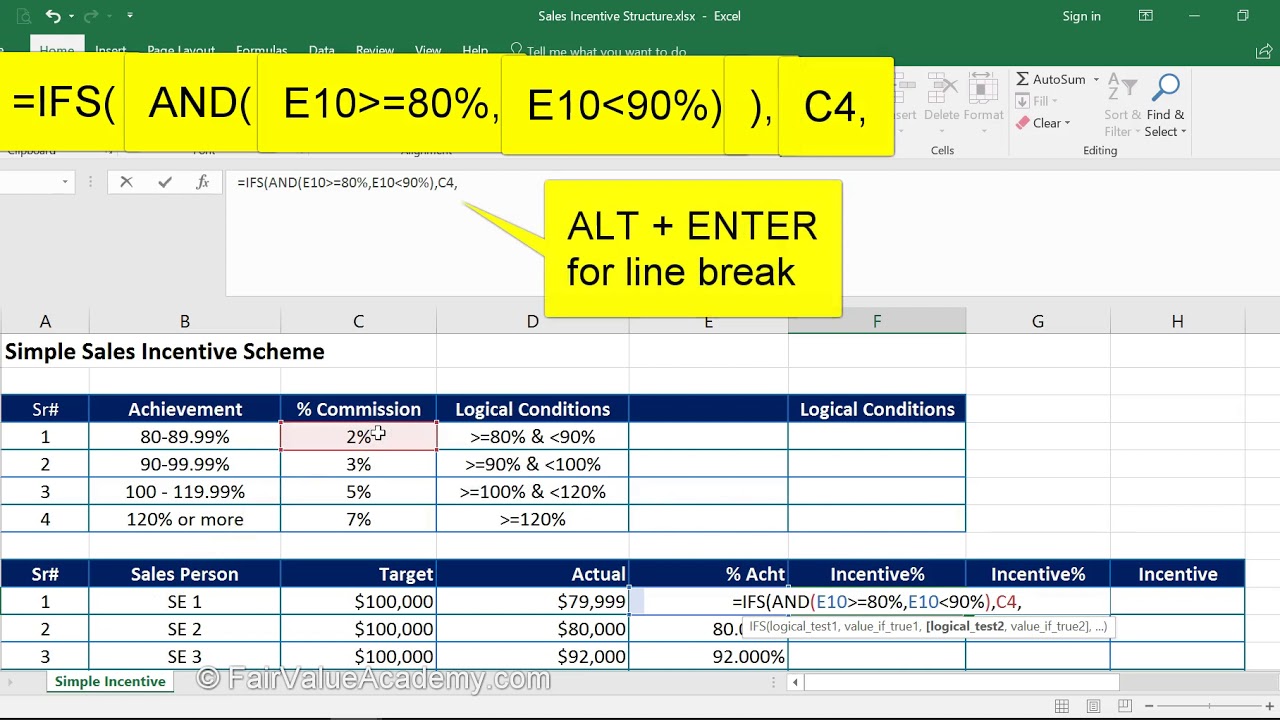Click the >=90% & <100% condition cell

click(x=532, y=464)
